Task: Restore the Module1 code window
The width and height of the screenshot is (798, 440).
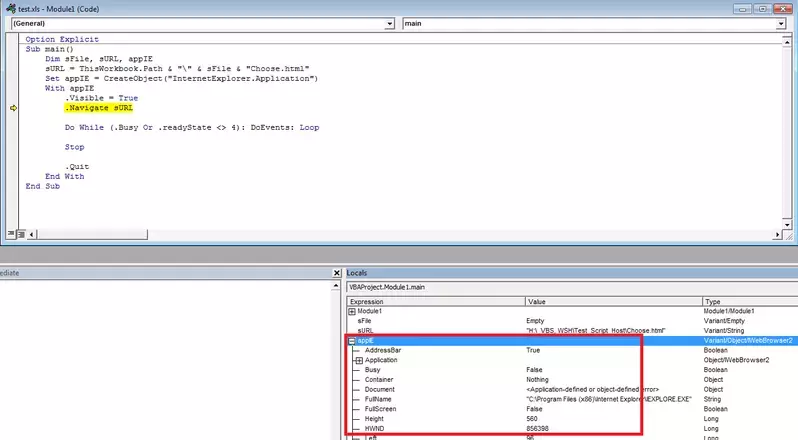Action: click(x=762, y=9)
